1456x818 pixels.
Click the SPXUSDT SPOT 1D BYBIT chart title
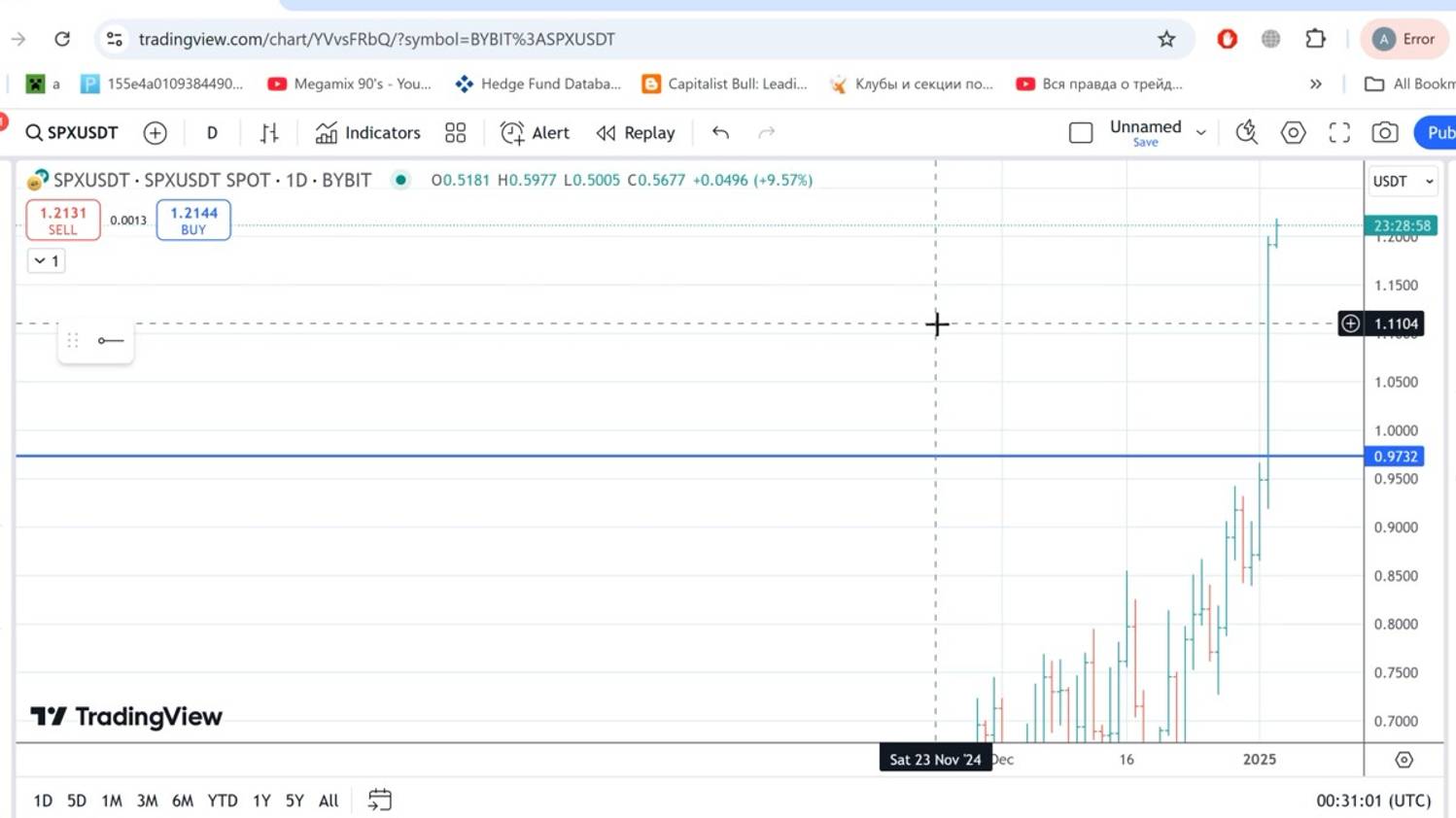point(212,180)
